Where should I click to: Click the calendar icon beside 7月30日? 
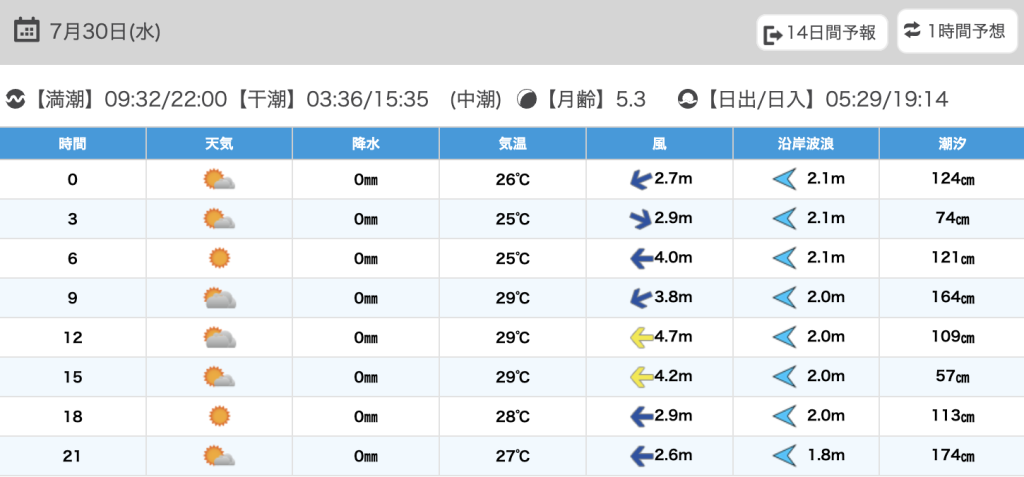(x=27, y=30)
